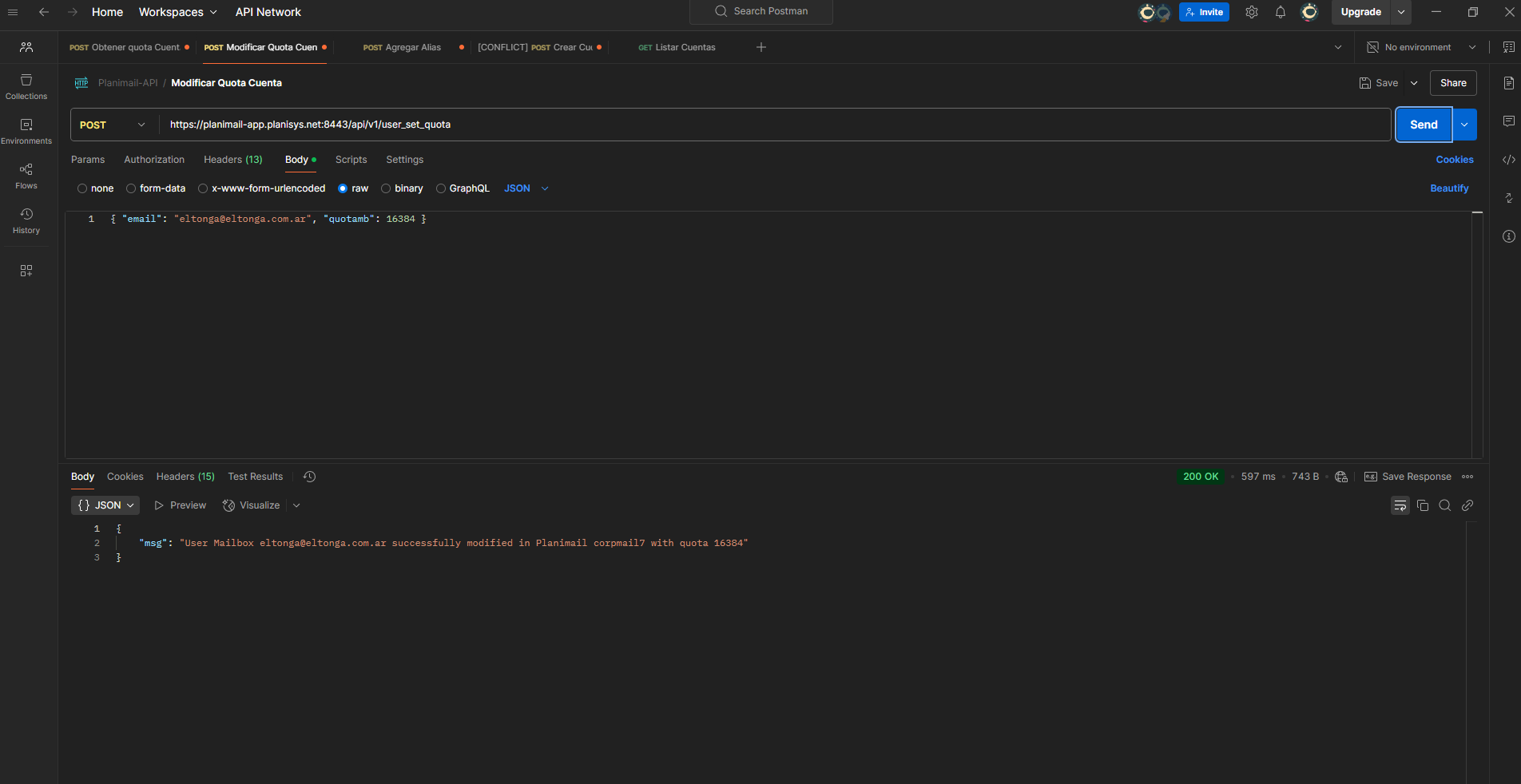Viewport: 1521px width, 784px height.
Task: Go forward using the forward arrow
Action: [x=73, y=12]
